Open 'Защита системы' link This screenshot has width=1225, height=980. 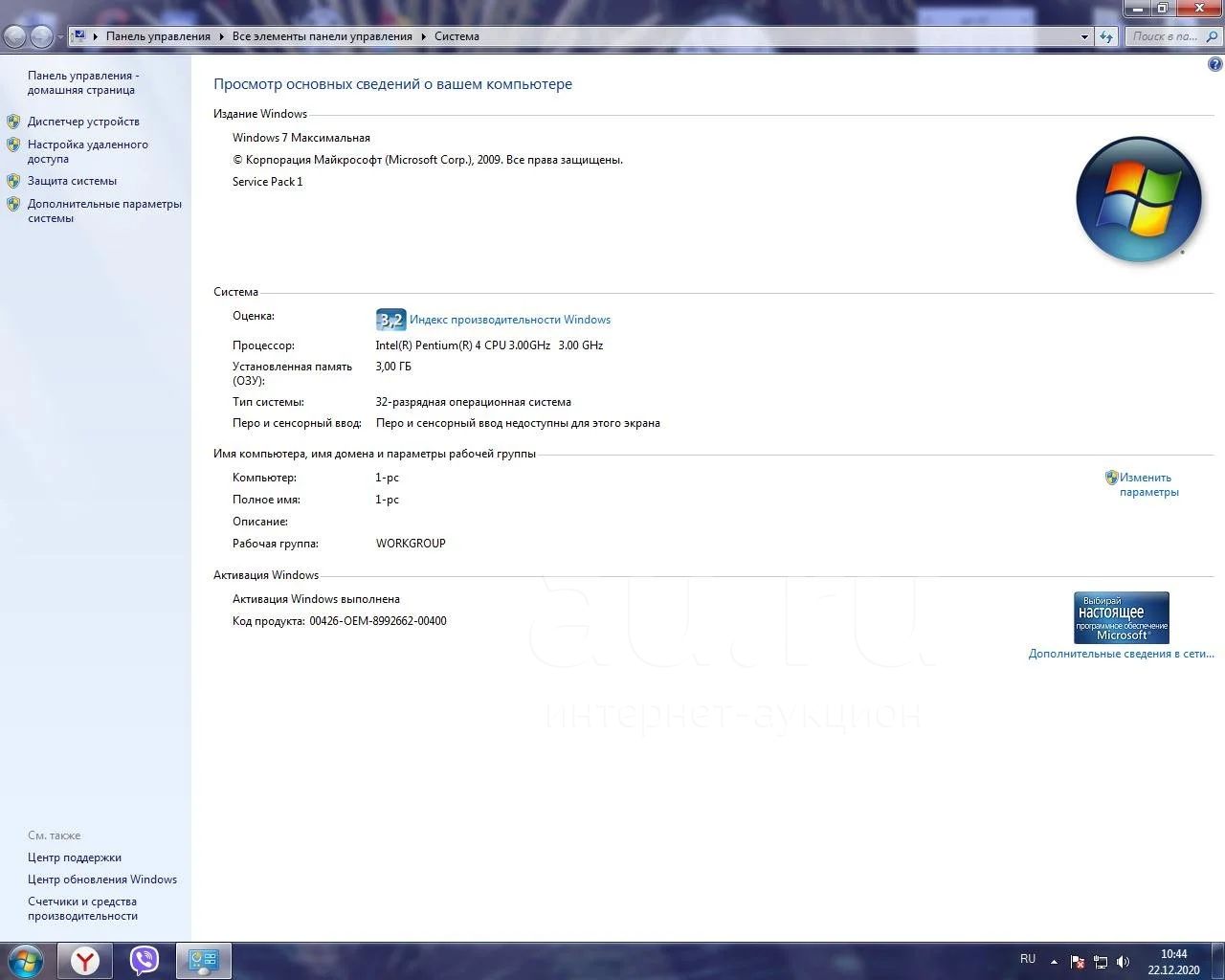pos(72,181)
